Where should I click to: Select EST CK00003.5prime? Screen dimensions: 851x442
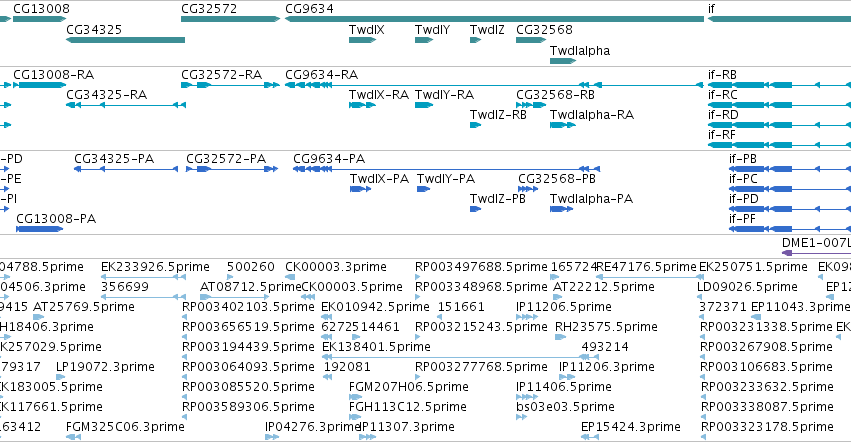[352, 287]
